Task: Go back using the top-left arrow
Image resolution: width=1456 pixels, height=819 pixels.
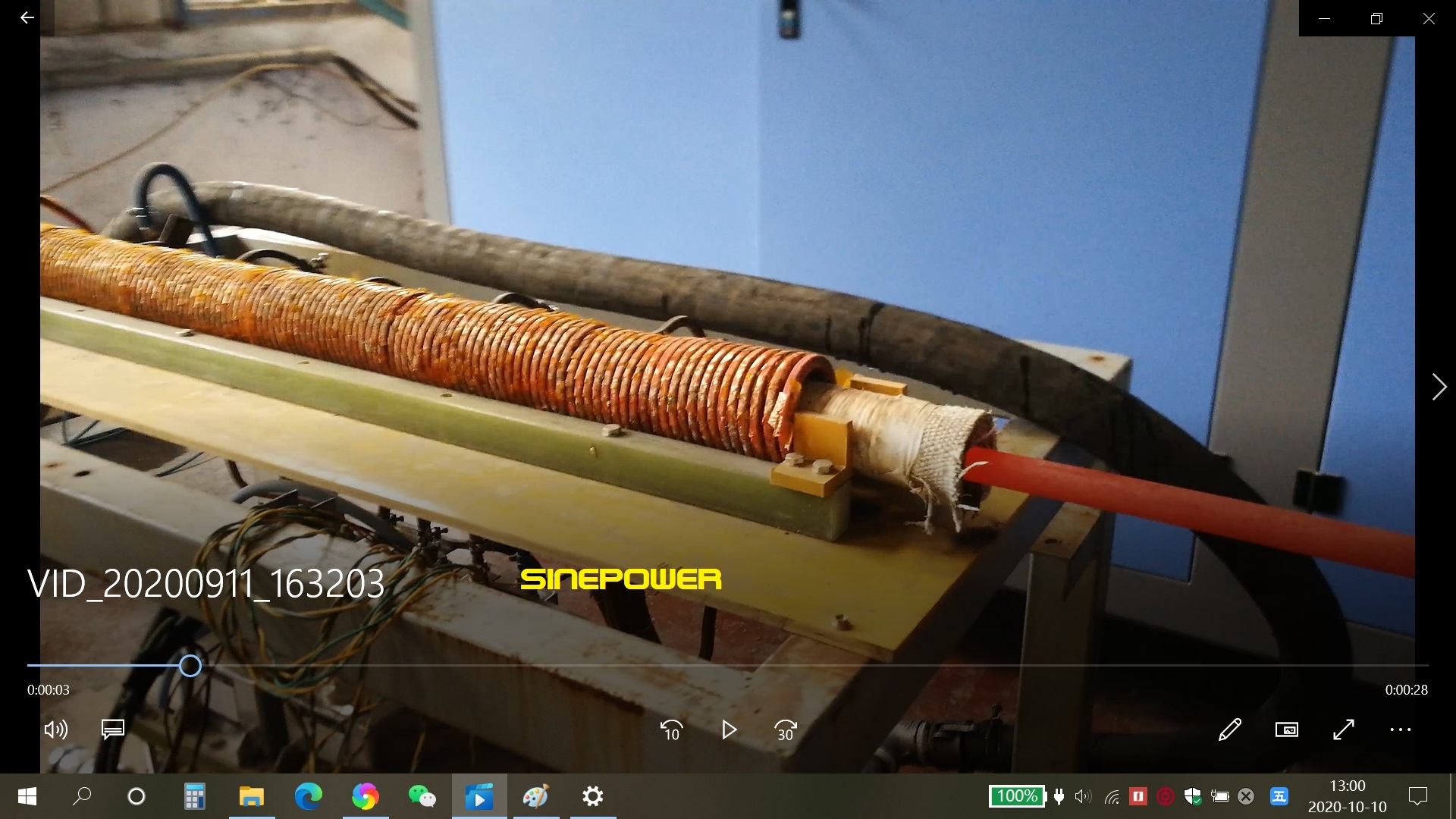Action: pyautogui.click(x=27, y=17)
